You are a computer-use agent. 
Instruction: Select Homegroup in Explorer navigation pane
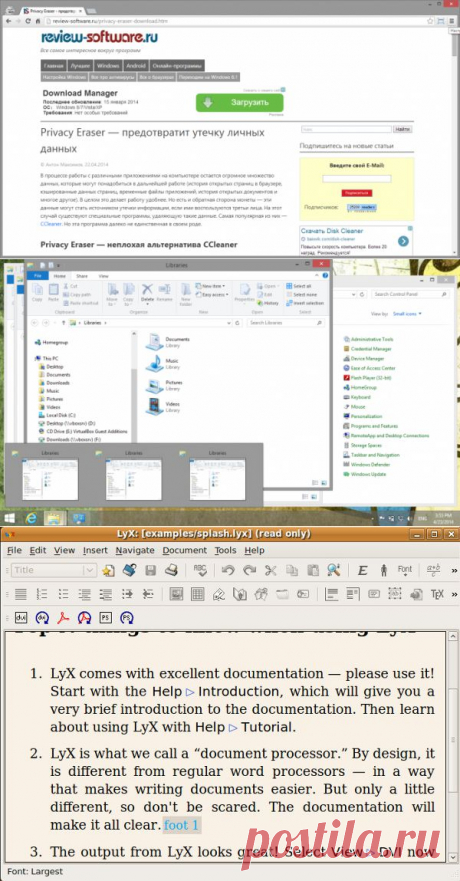50,341
